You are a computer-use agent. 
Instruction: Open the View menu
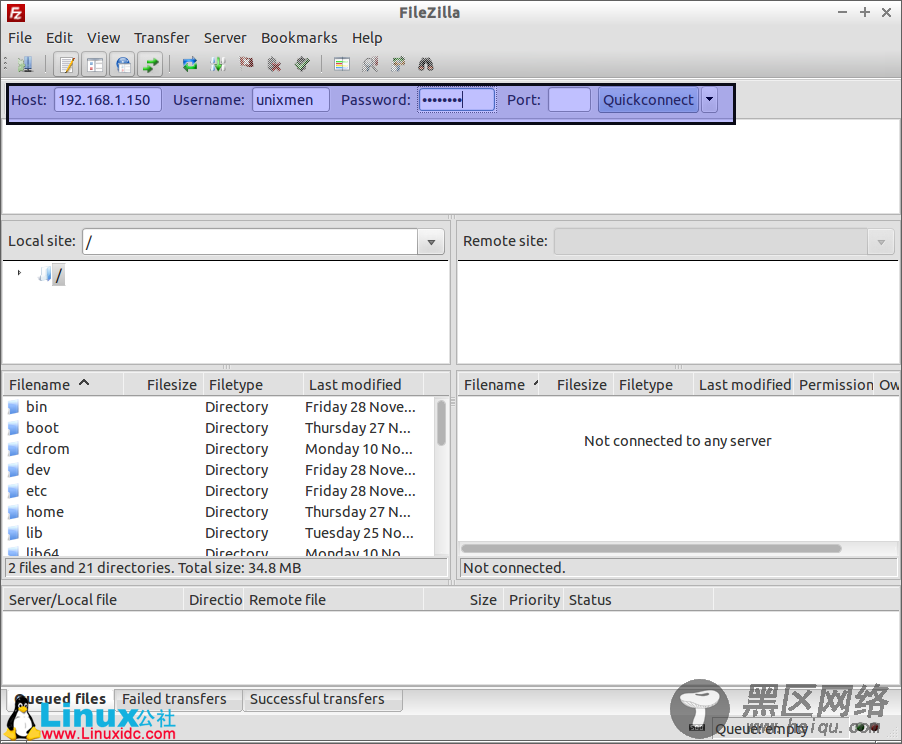(x=104, y=38)
